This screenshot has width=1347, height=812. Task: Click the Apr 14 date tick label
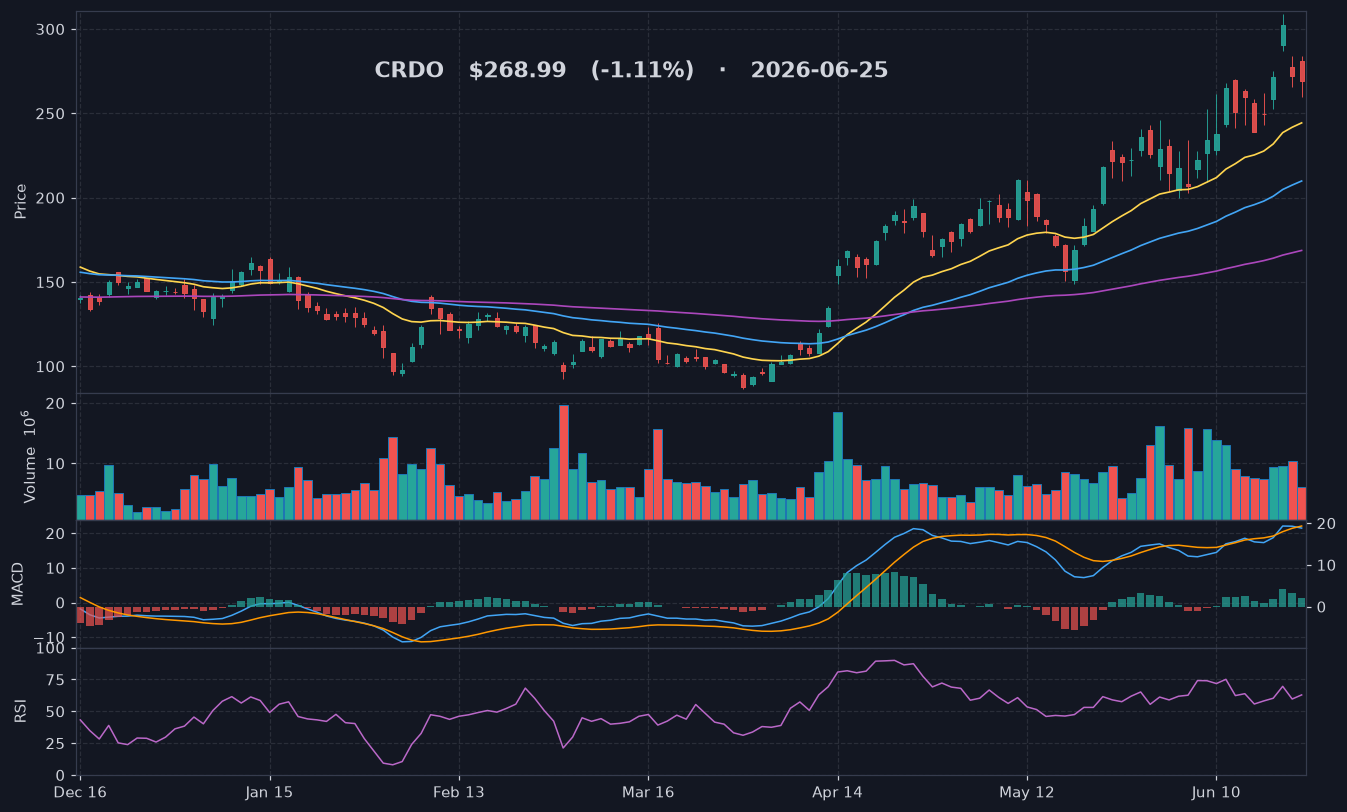coord(838,791)
